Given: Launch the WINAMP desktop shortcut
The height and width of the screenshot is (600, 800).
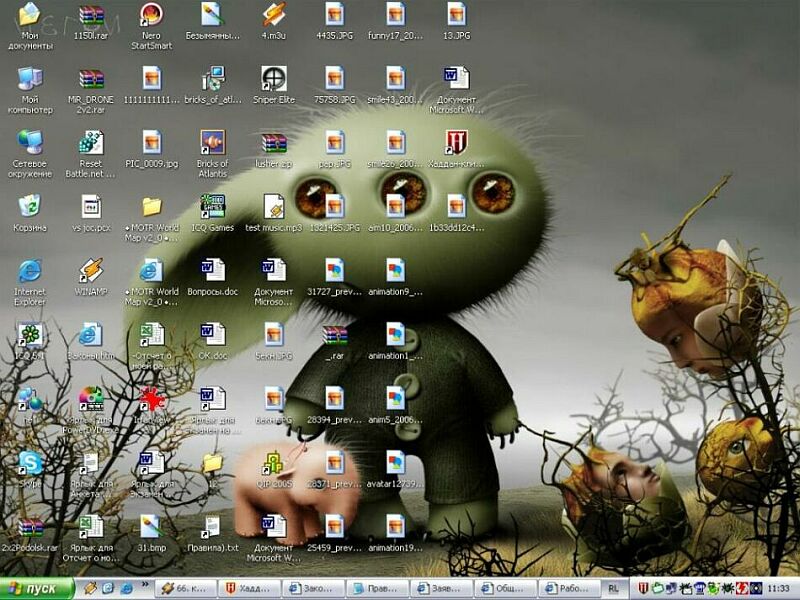Looking at the screenshot, I should [x=91, y=271].
